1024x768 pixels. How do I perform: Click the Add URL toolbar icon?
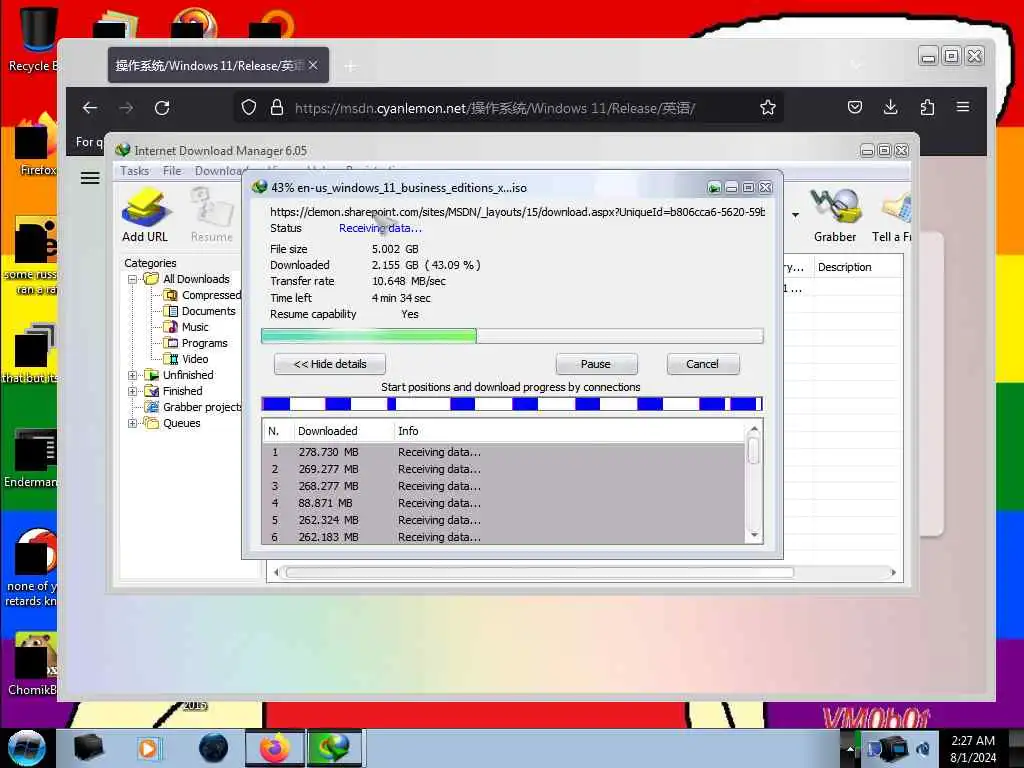click(145, 215)
